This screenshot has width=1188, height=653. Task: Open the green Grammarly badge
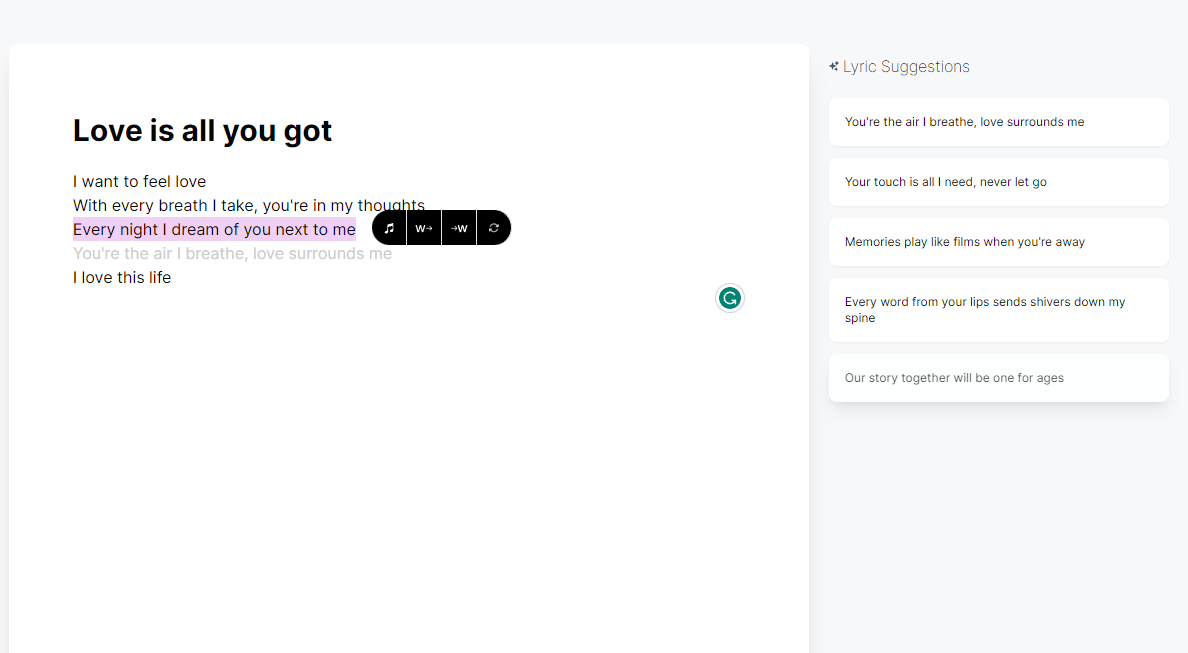coord(730,298)
